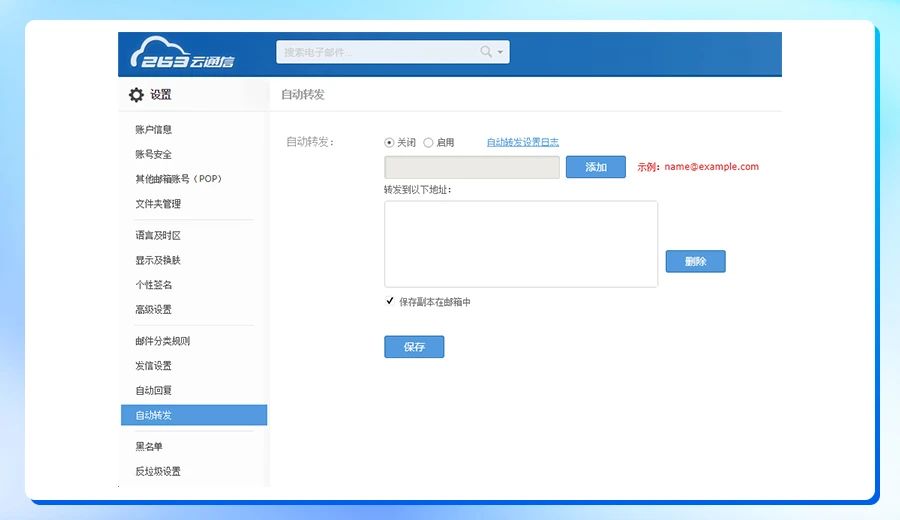Screen dimensions: 900x520
Task: Click the forwarding email address input field
Action: click(471, 167)
